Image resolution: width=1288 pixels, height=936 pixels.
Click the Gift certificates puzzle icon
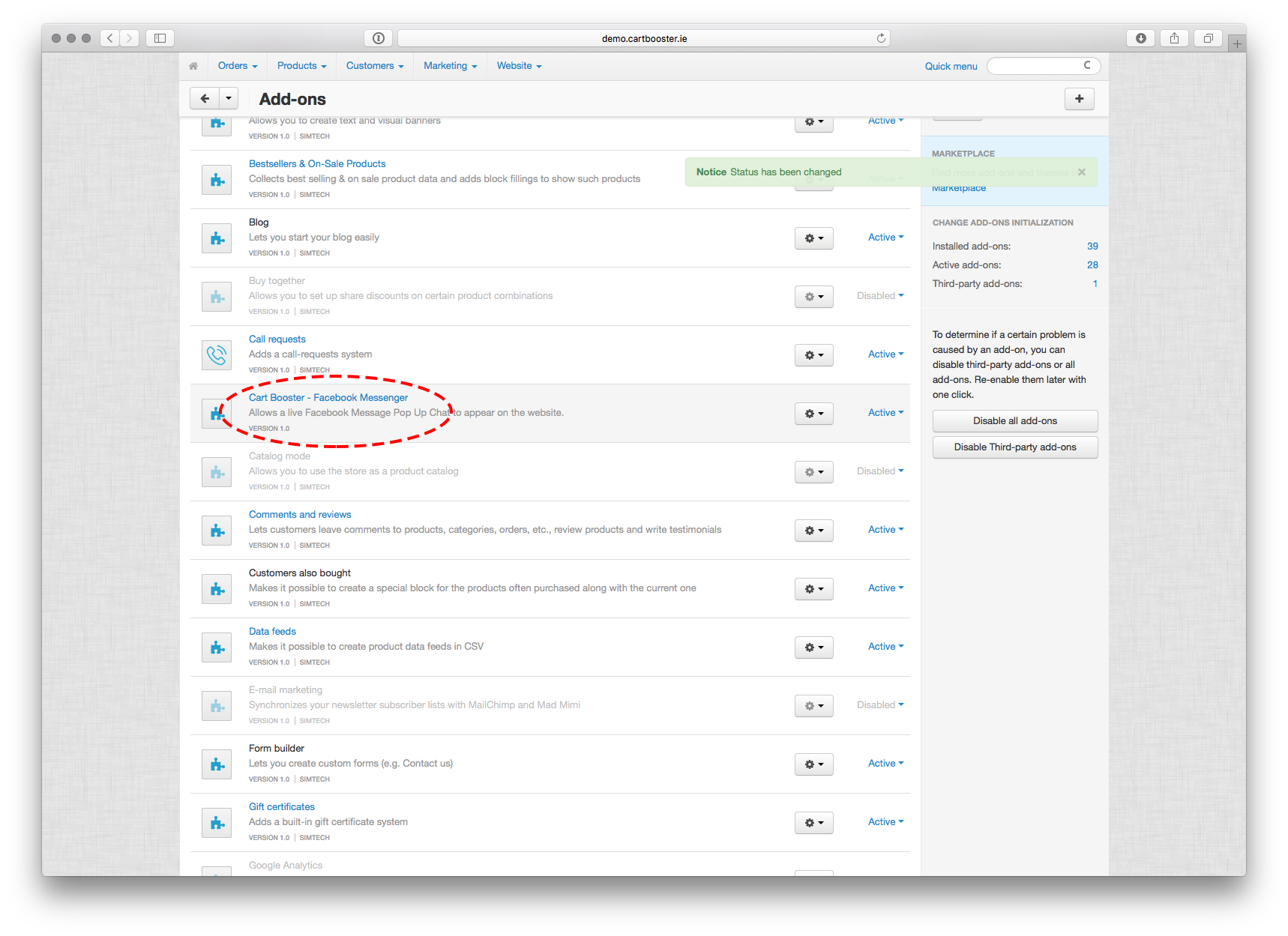[x=217, y=823]
